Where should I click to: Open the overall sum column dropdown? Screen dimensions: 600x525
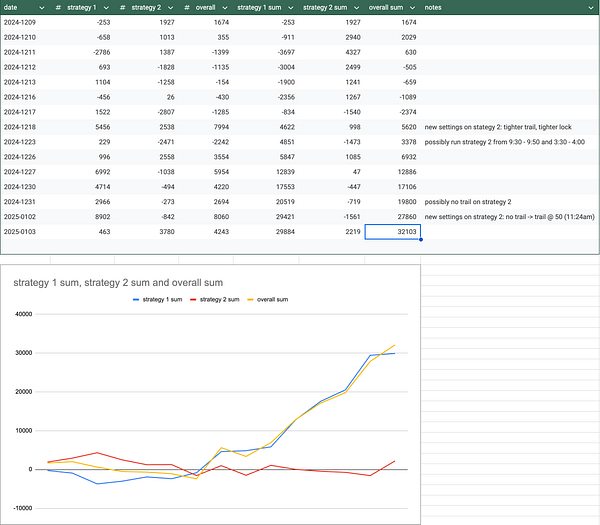(x=412, y=8)
